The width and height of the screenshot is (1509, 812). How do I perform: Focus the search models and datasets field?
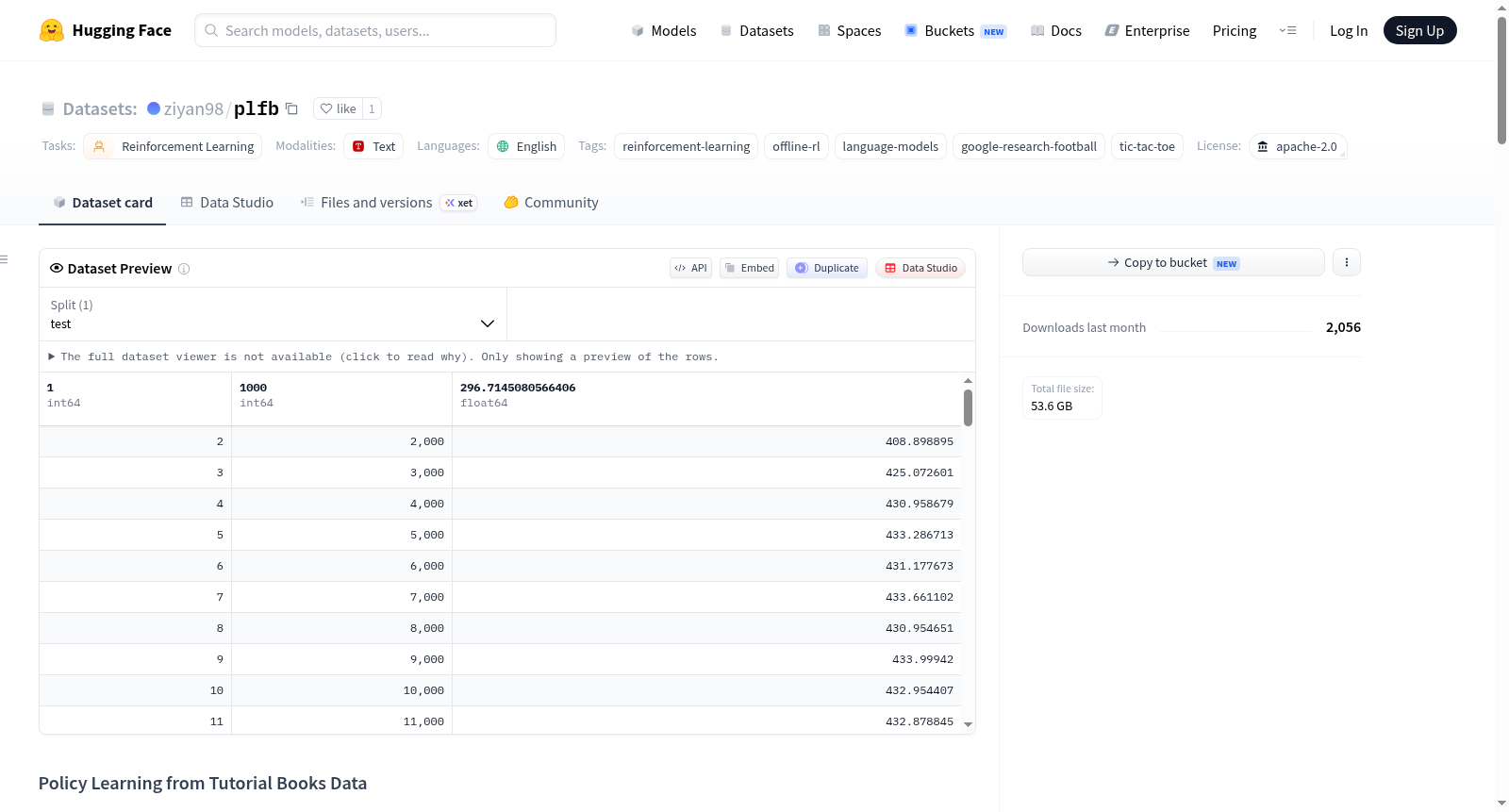point(375,30)
